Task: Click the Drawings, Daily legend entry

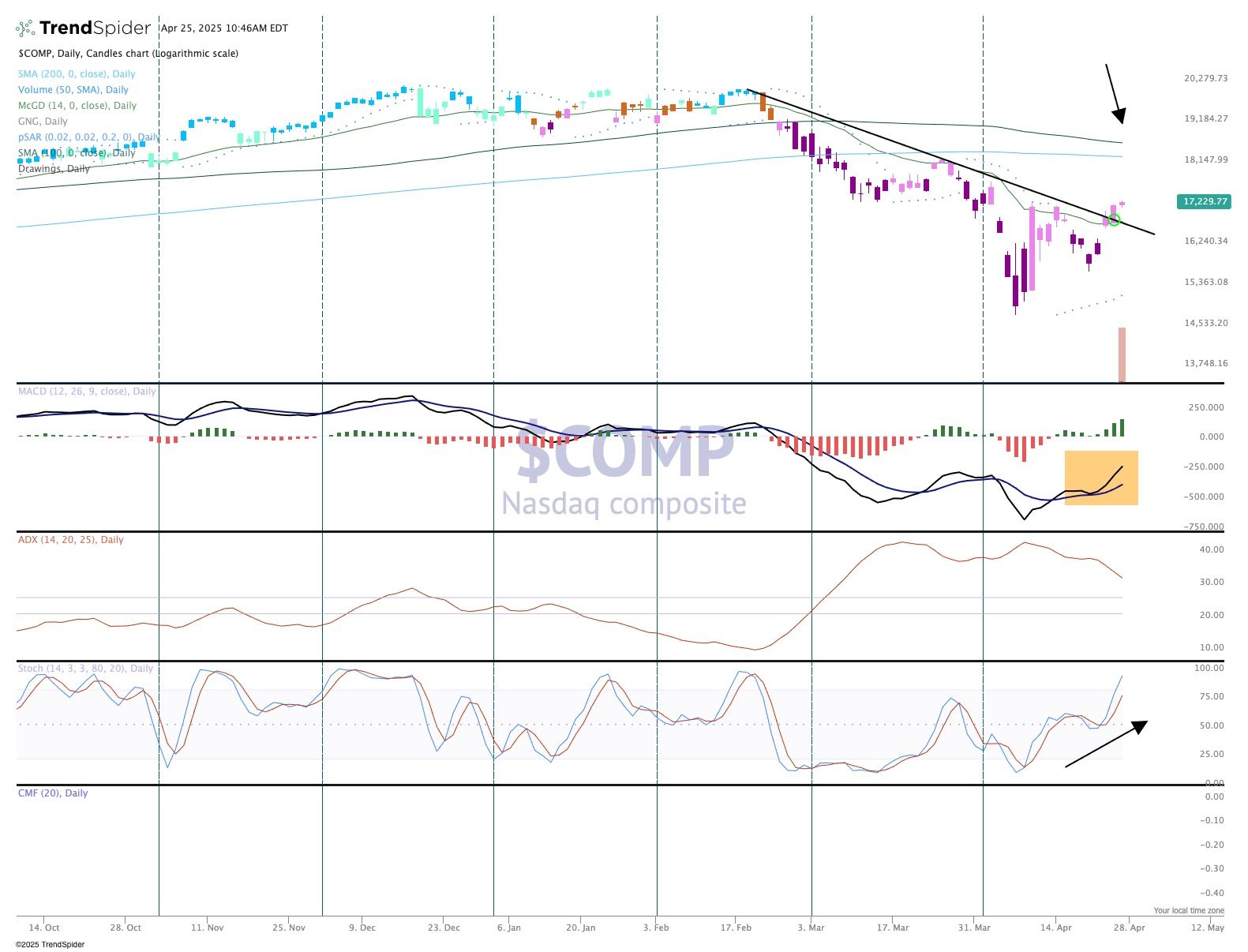Action: click(54, 169)
